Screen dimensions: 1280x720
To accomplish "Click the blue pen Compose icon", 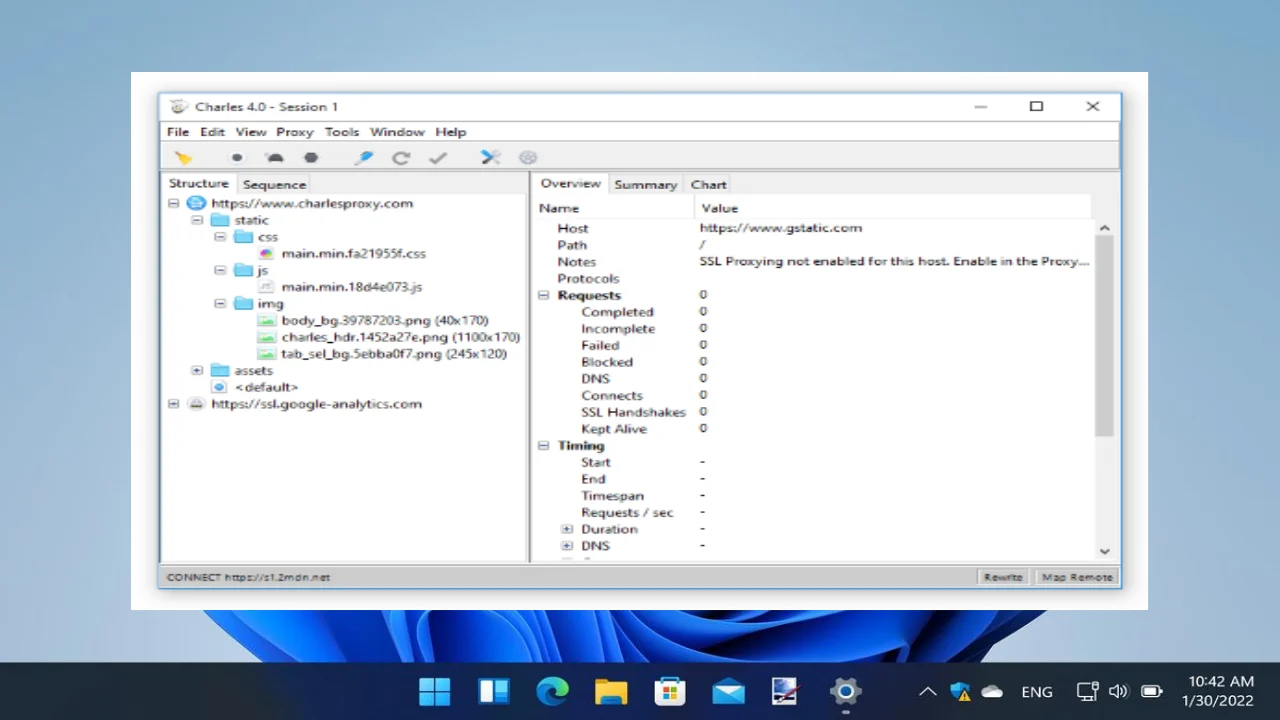I will point(364,158).
